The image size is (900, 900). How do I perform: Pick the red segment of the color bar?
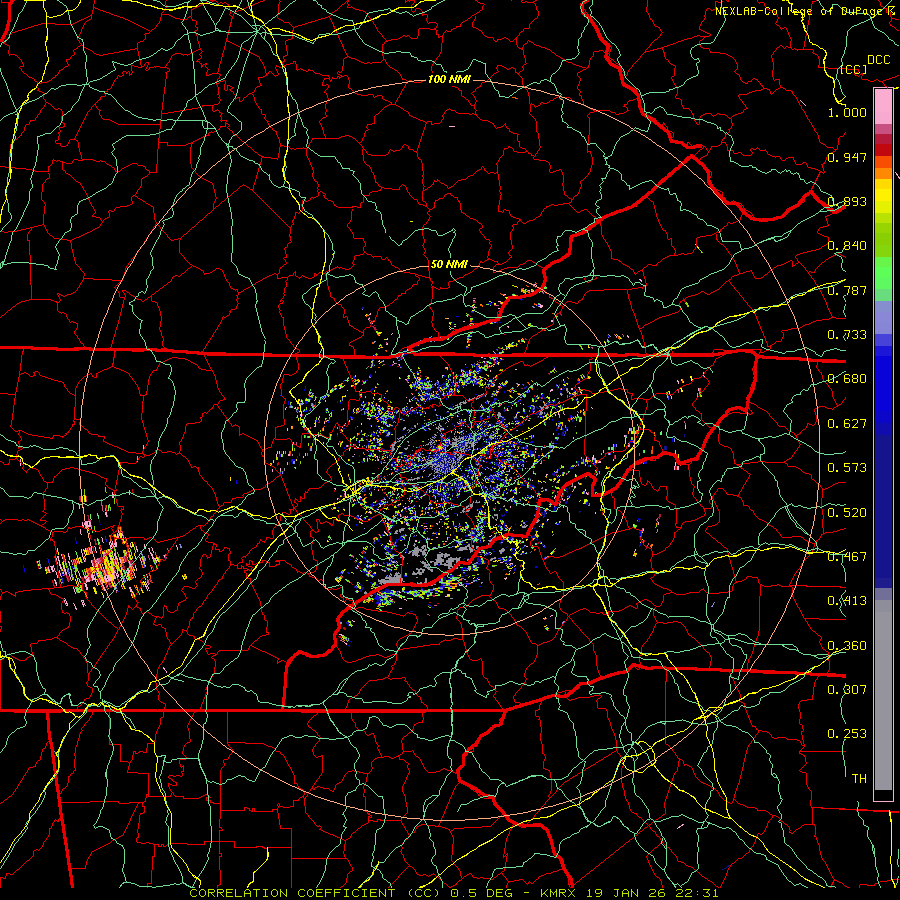pos(883,149)
